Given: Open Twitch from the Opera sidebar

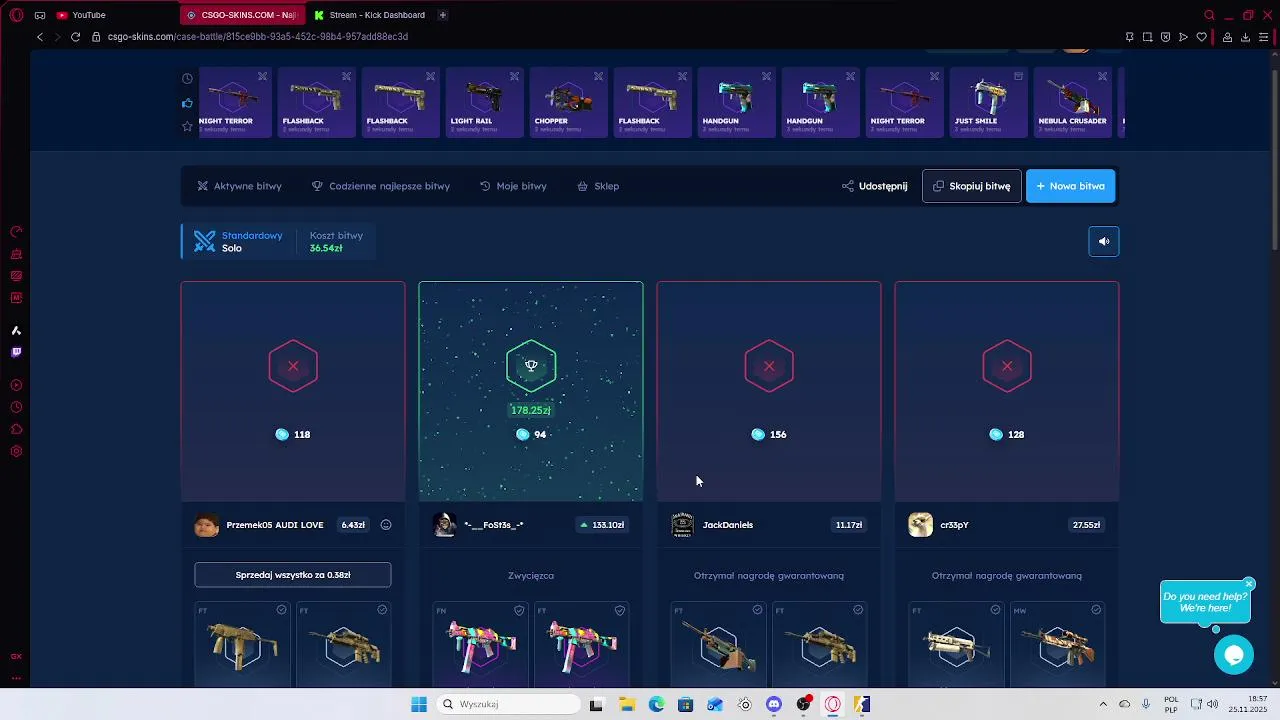Looking at the screenshot, I should click(x=16, y=352).
